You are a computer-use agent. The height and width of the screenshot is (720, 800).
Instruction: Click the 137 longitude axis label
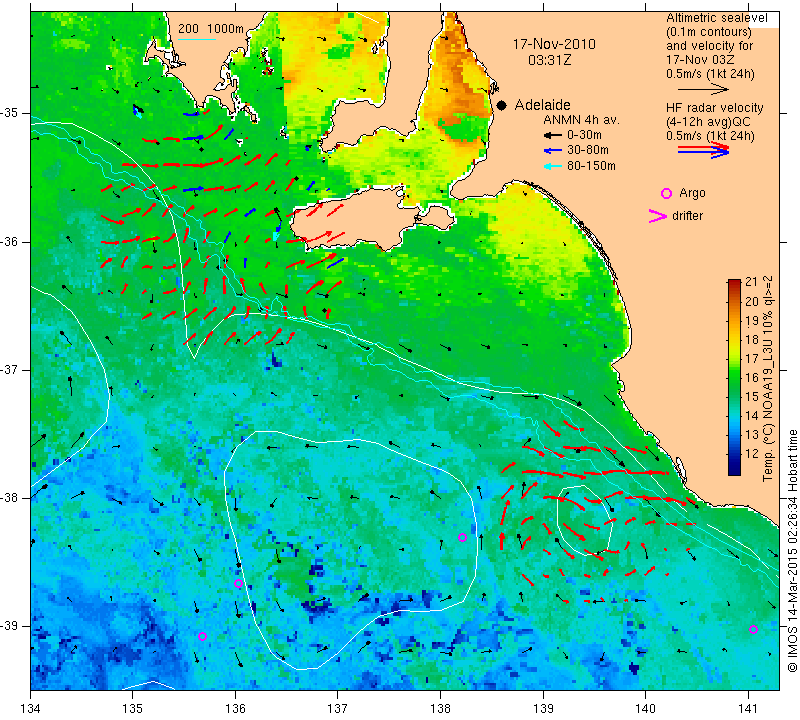pyautogui.click(x=337, y=709)
